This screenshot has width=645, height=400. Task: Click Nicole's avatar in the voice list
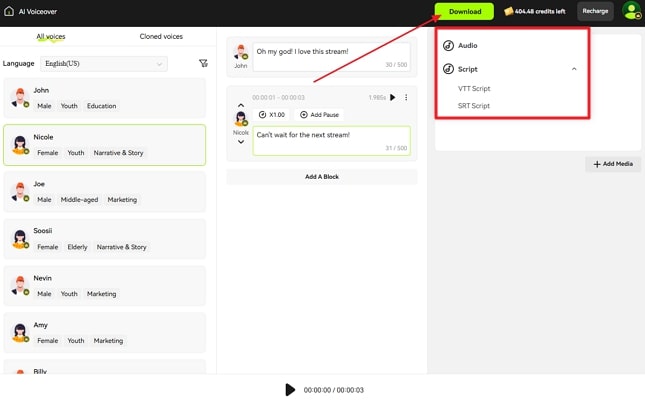tap(20, 144)
